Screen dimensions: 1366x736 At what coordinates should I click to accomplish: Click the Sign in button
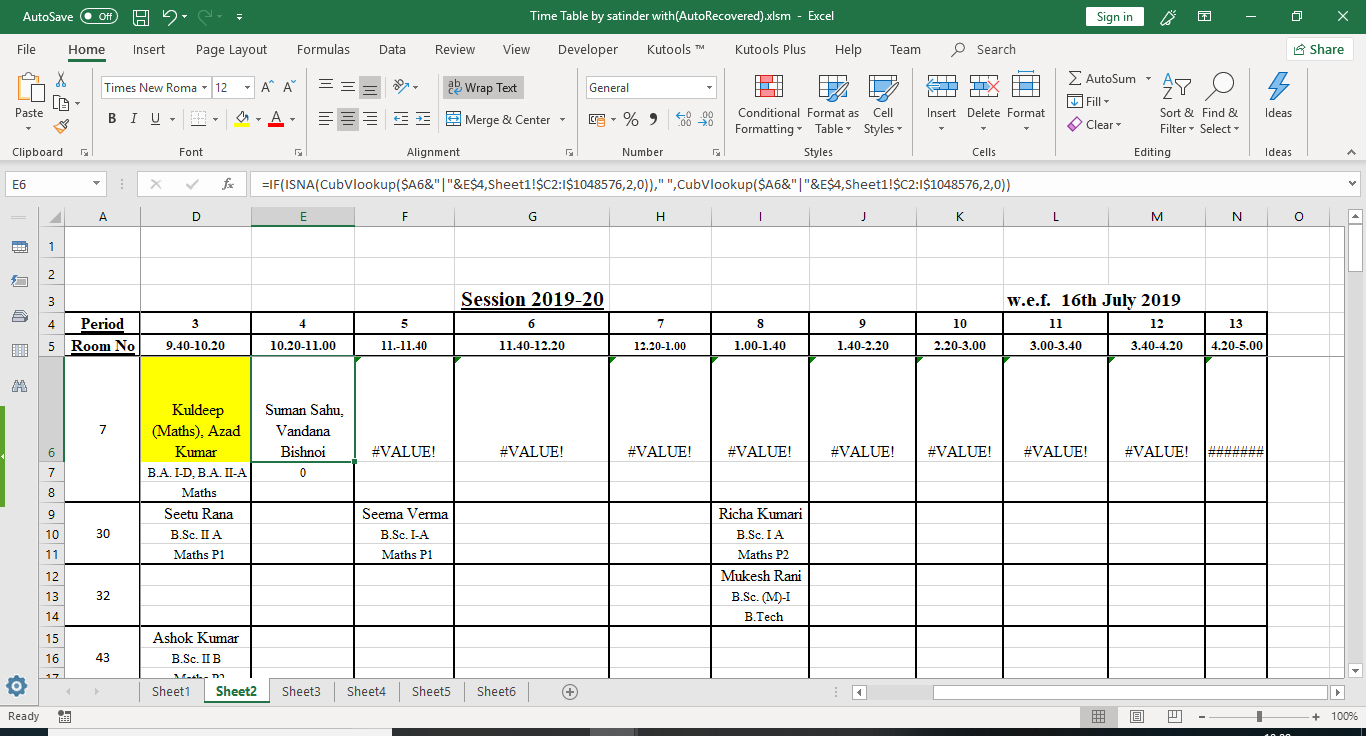pyautogui.click(x=1114, y=16)
